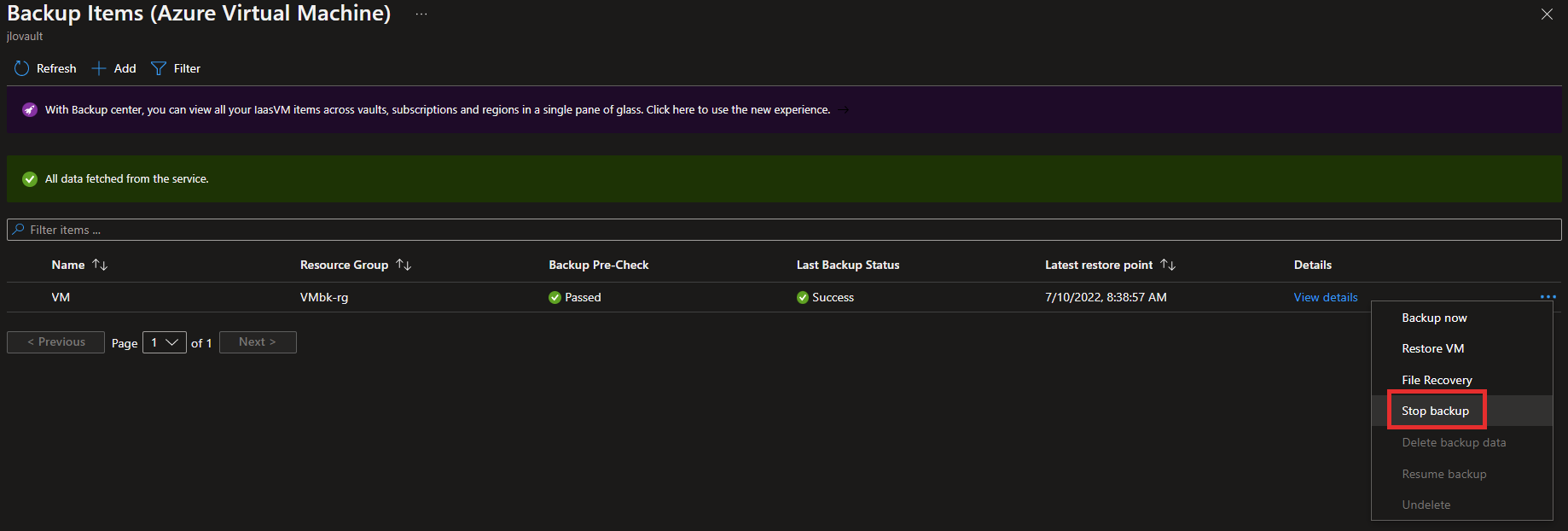The width and height of the screenshot is (1568, 531).
Task: Click the Success backup status icon
Action: [802, 297]
